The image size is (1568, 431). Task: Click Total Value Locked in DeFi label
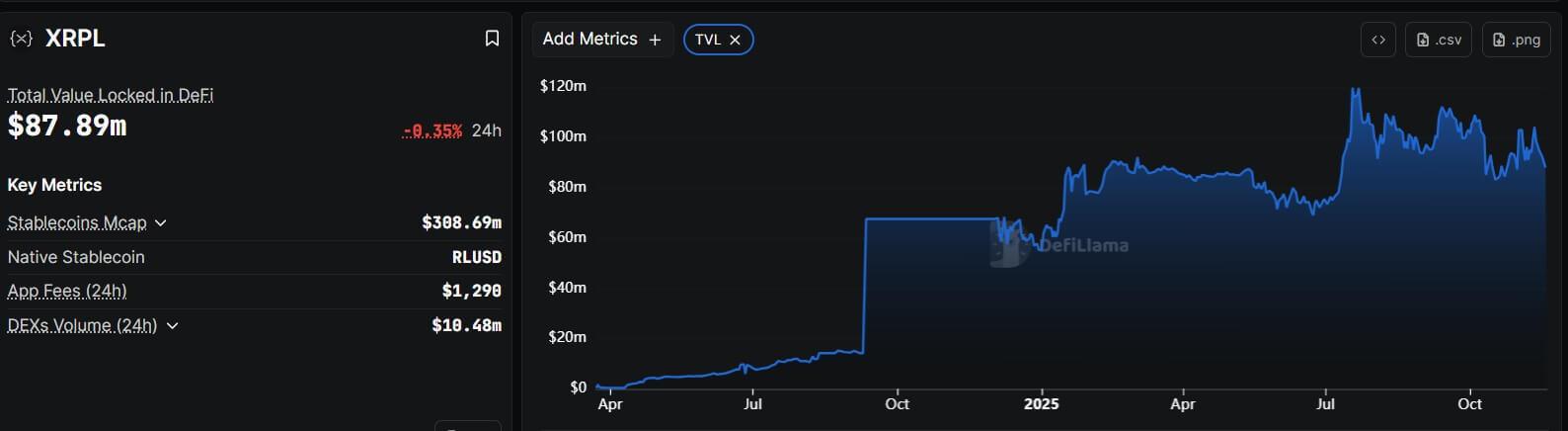coord(110,95)
